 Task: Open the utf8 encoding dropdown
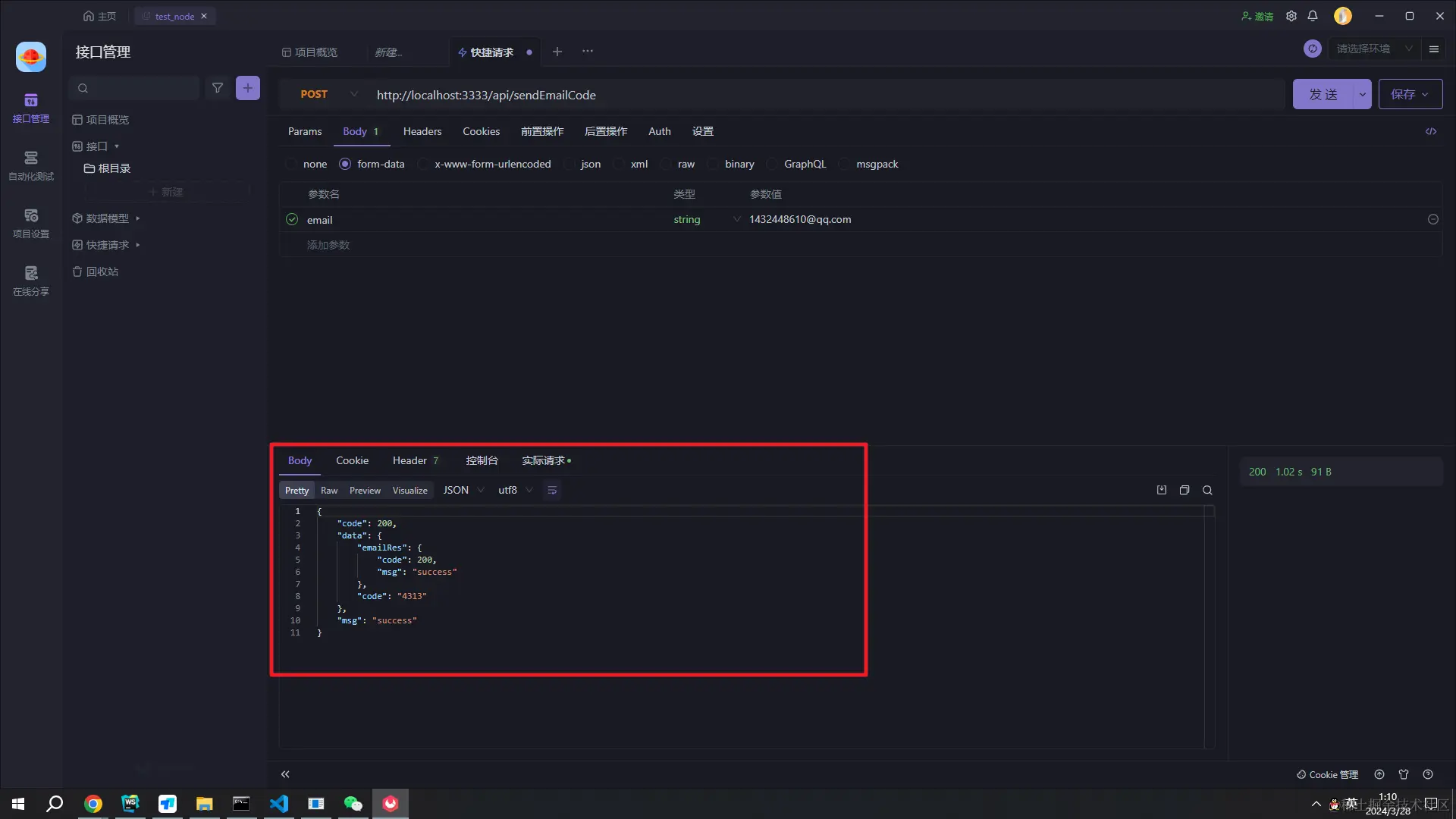[516, 491]
